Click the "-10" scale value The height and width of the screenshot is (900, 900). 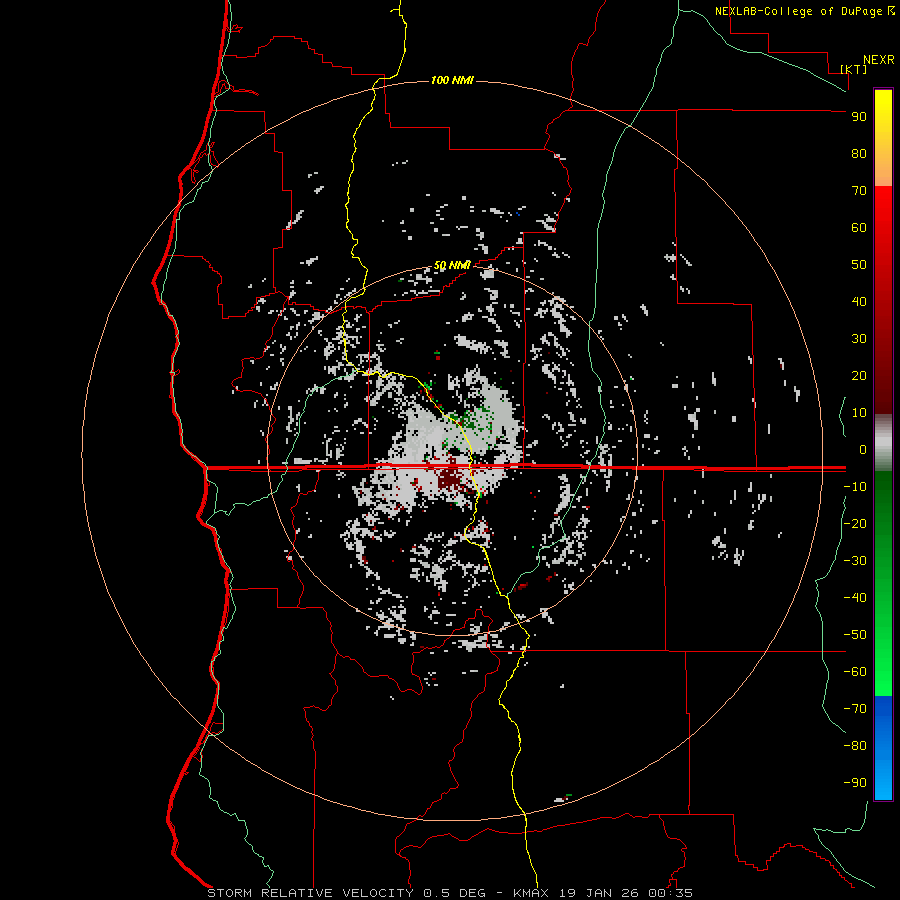tap(855, 487)
